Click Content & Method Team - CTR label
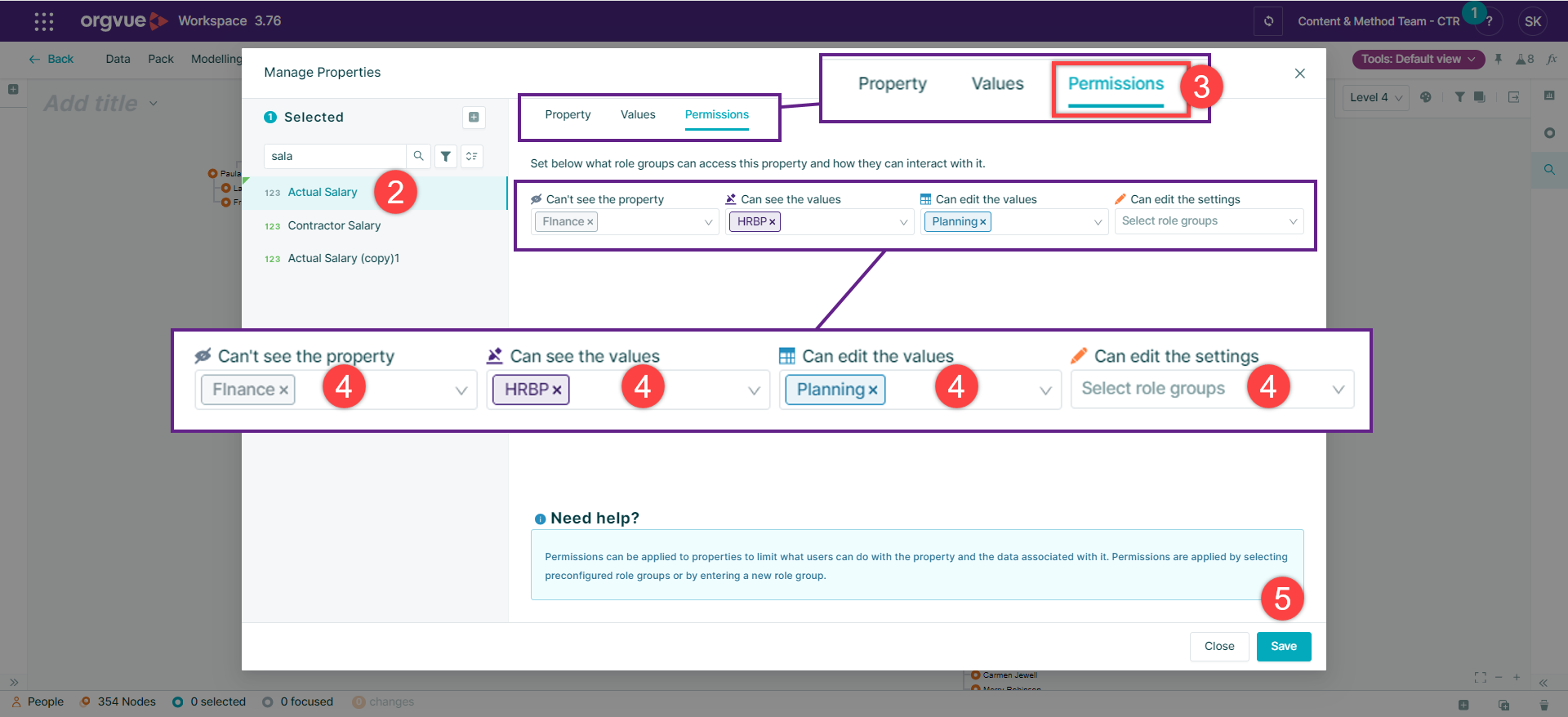Viewport: 1568px width, 717px height. (1379, 21)
